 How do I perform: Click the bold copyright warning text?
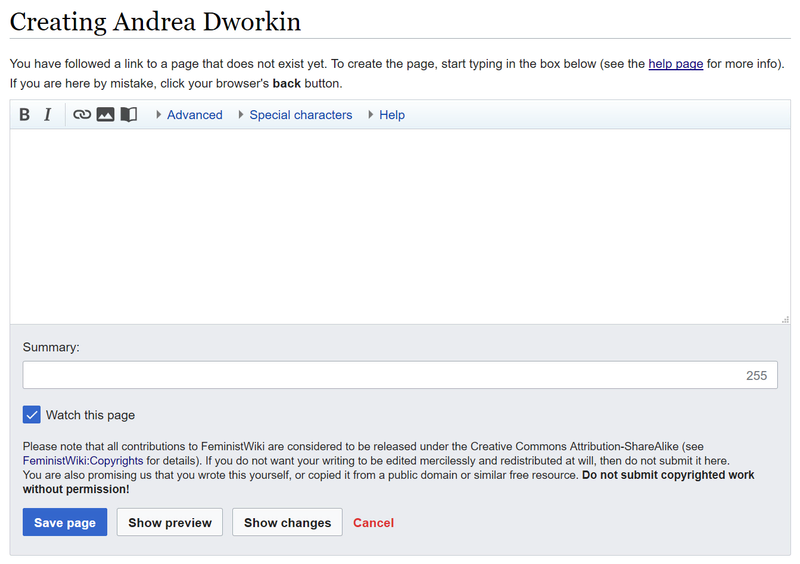click(x=388, y=482)
